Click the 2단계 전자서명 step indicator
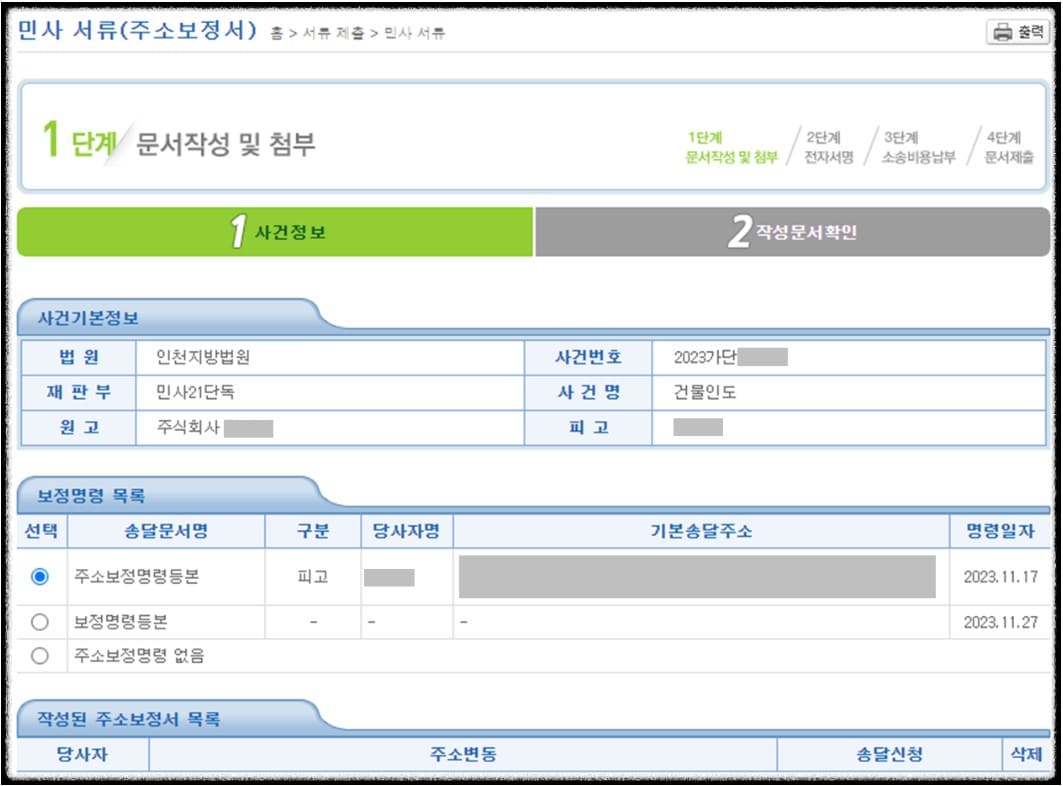The width and height of the screenshot is (1063, 786). [x=828, y=147]
